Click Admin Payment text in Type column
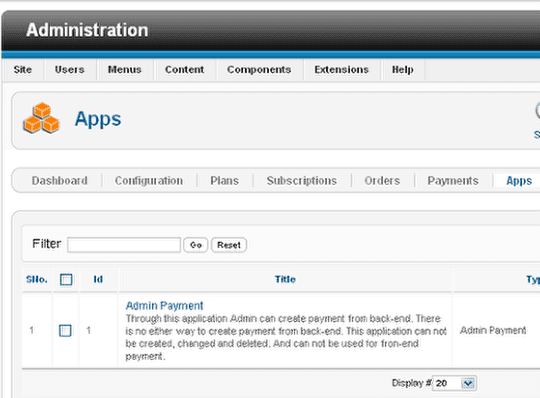 (x=493, y=331)
